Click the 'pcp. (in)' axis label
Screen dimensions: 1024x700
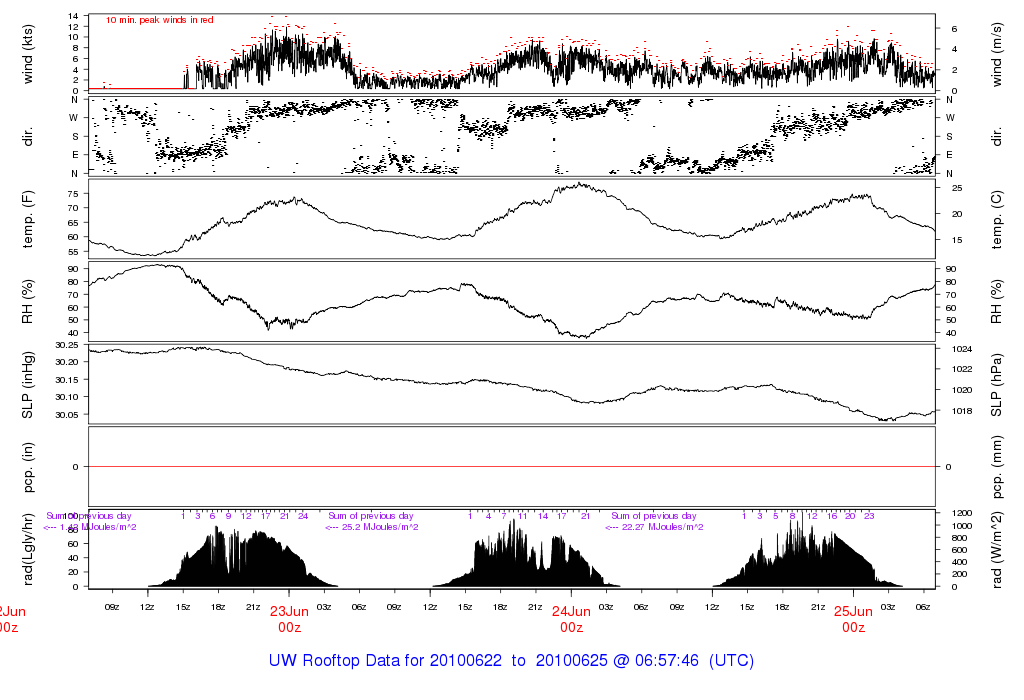coord(27,467)
